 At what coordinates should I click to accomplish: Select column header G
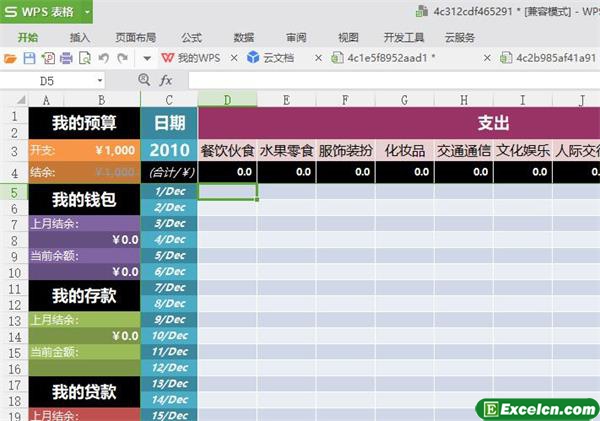405,100
